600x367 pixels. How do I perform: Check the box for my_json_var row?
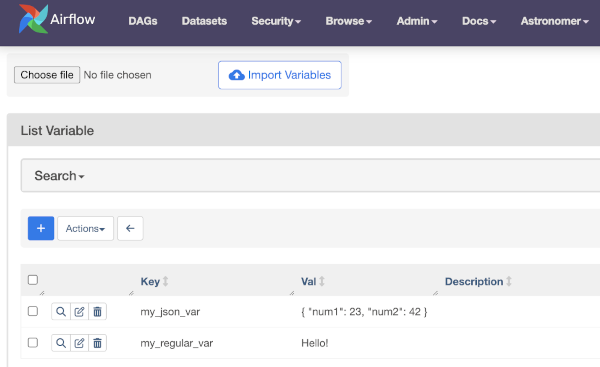coord(33,311)
